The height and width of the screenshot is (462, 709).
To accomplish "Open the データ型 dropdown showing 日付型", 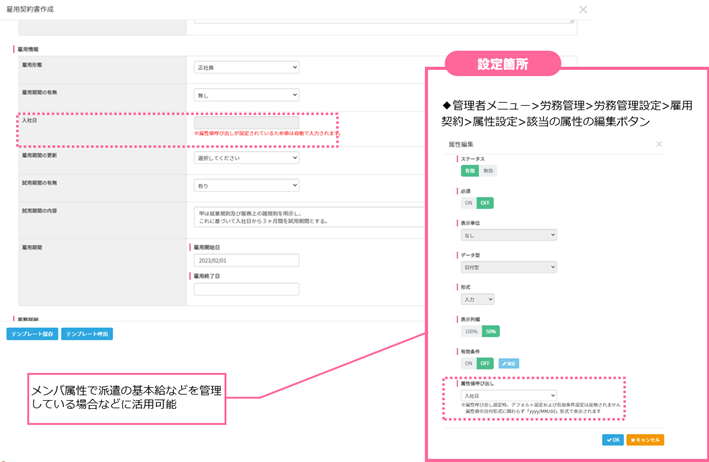I will (x=509, y=267).
